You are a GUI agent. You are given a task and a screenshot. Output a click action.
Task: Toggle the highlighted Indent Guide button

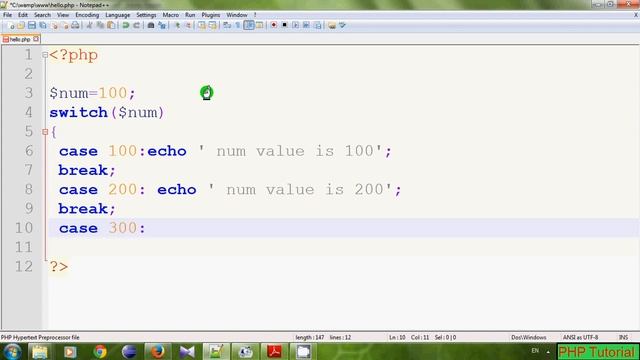point(249,25)
